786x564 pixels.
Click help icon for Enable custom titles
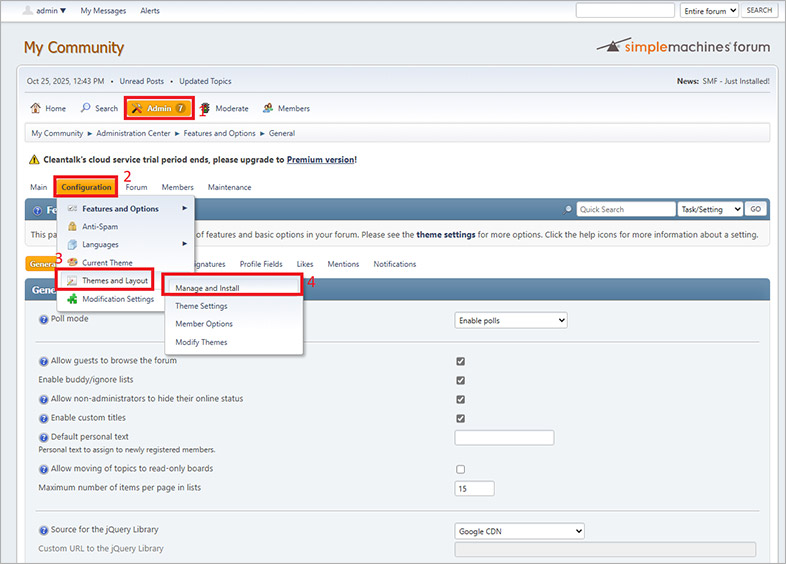coord(44,418)
